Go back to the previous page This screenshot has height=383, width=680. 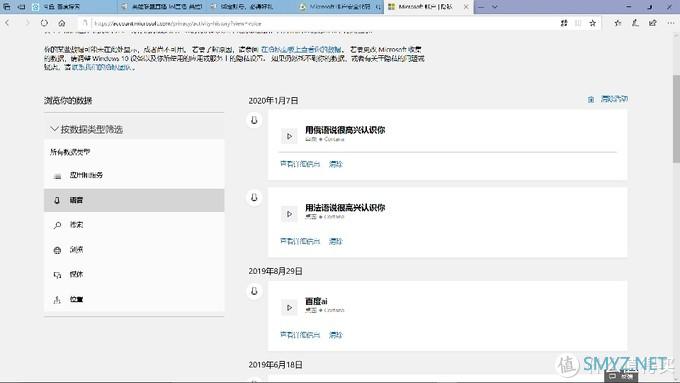(x=7, y=23)
